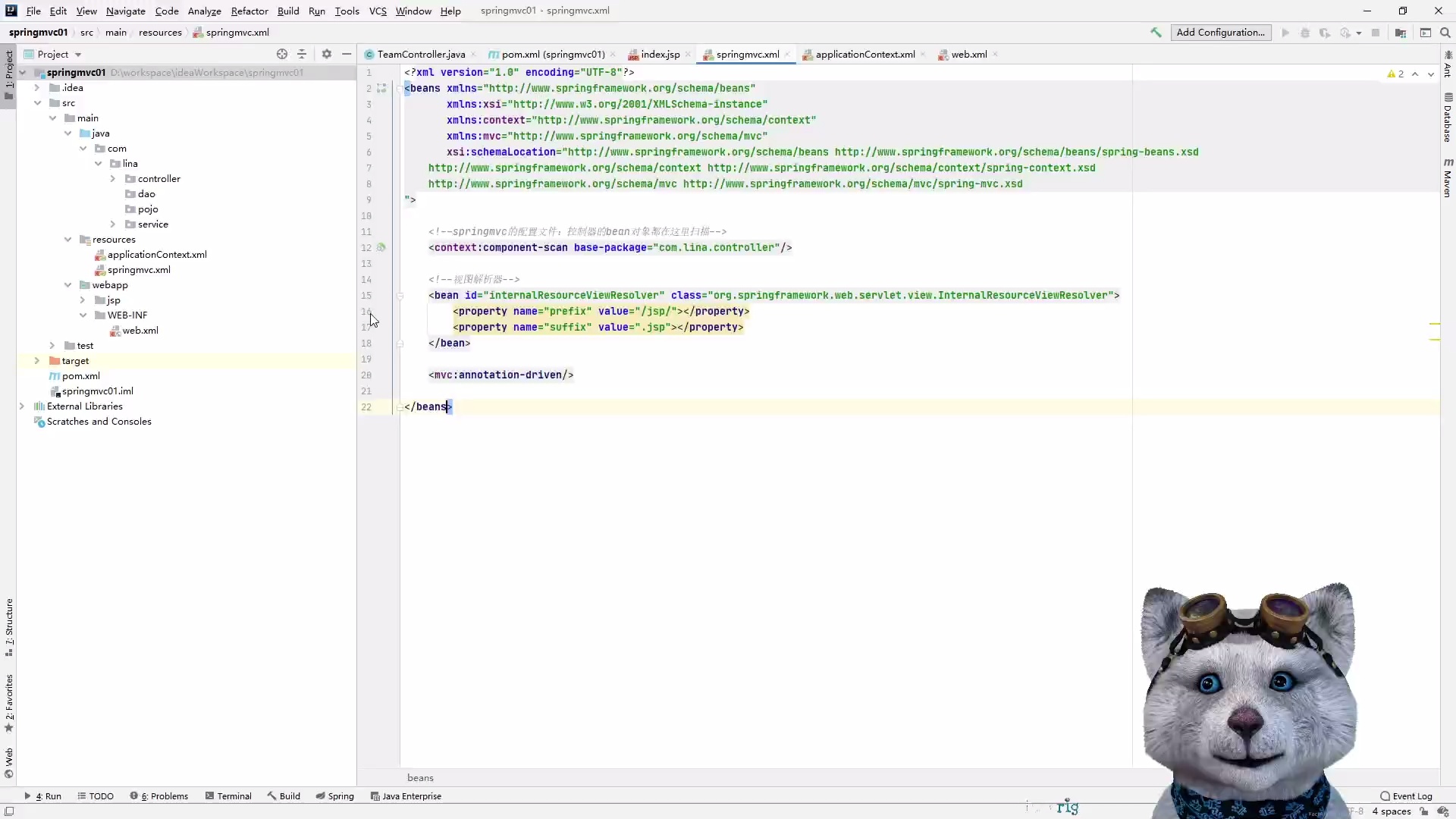Click the Search Everywhere magnifier icon
This screenshot has height=819, width=1456.
(x=1445, y=33)
